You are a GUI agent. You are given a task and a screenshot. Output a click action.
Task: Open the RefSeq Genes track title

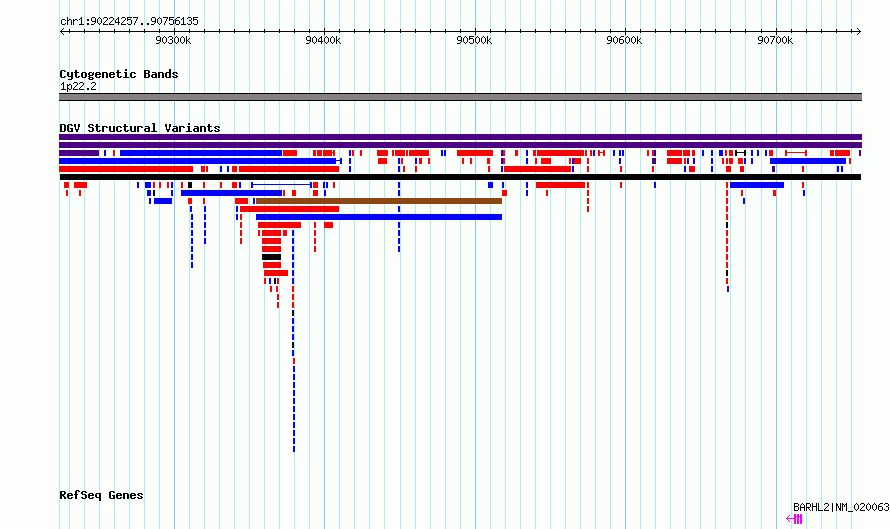pos(101,496)
